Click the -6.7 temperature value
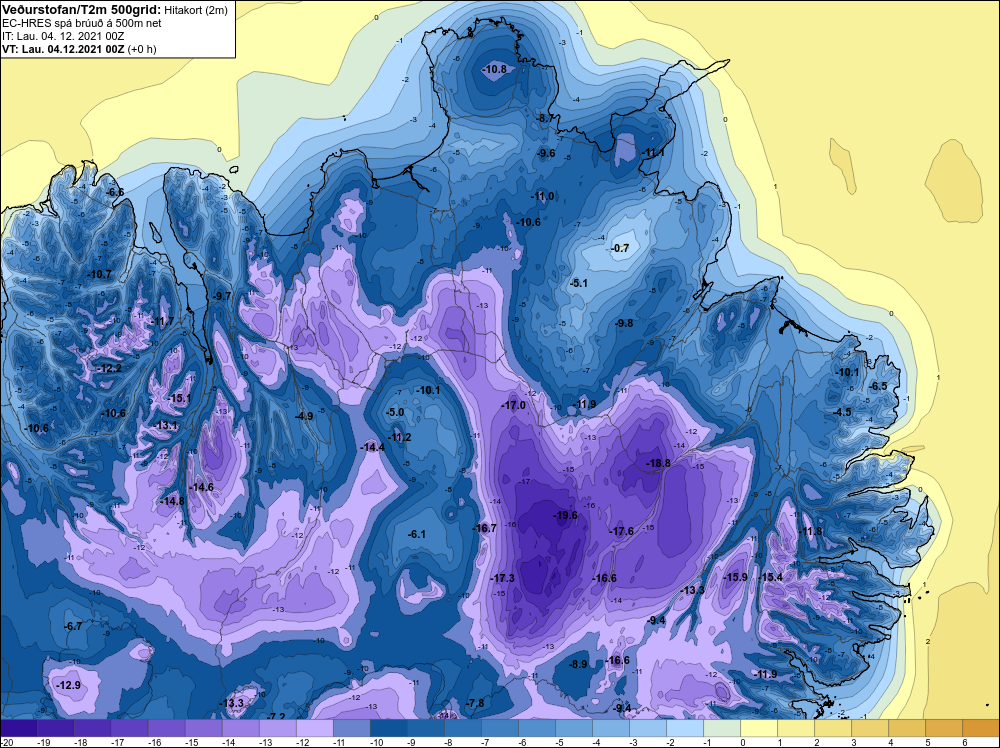The height and width of the screenshot is (748, 1000). click(x=74, y=626)
